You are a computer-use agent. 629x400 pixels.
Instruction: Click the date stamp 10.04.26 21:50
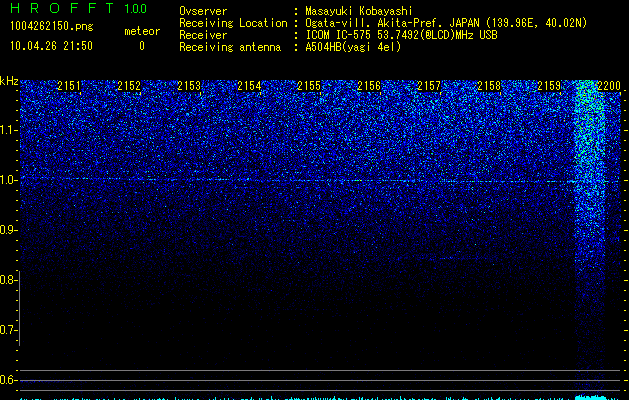tap(51, 46)
